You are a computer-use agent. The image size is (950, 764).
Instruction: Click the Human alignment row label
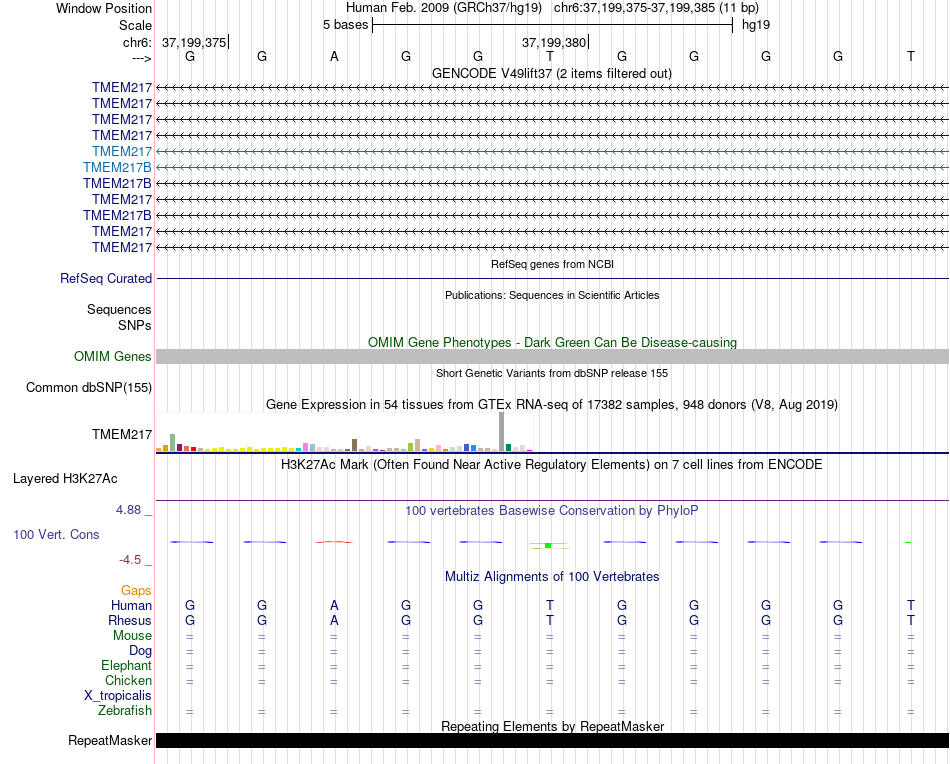point(131,605)
